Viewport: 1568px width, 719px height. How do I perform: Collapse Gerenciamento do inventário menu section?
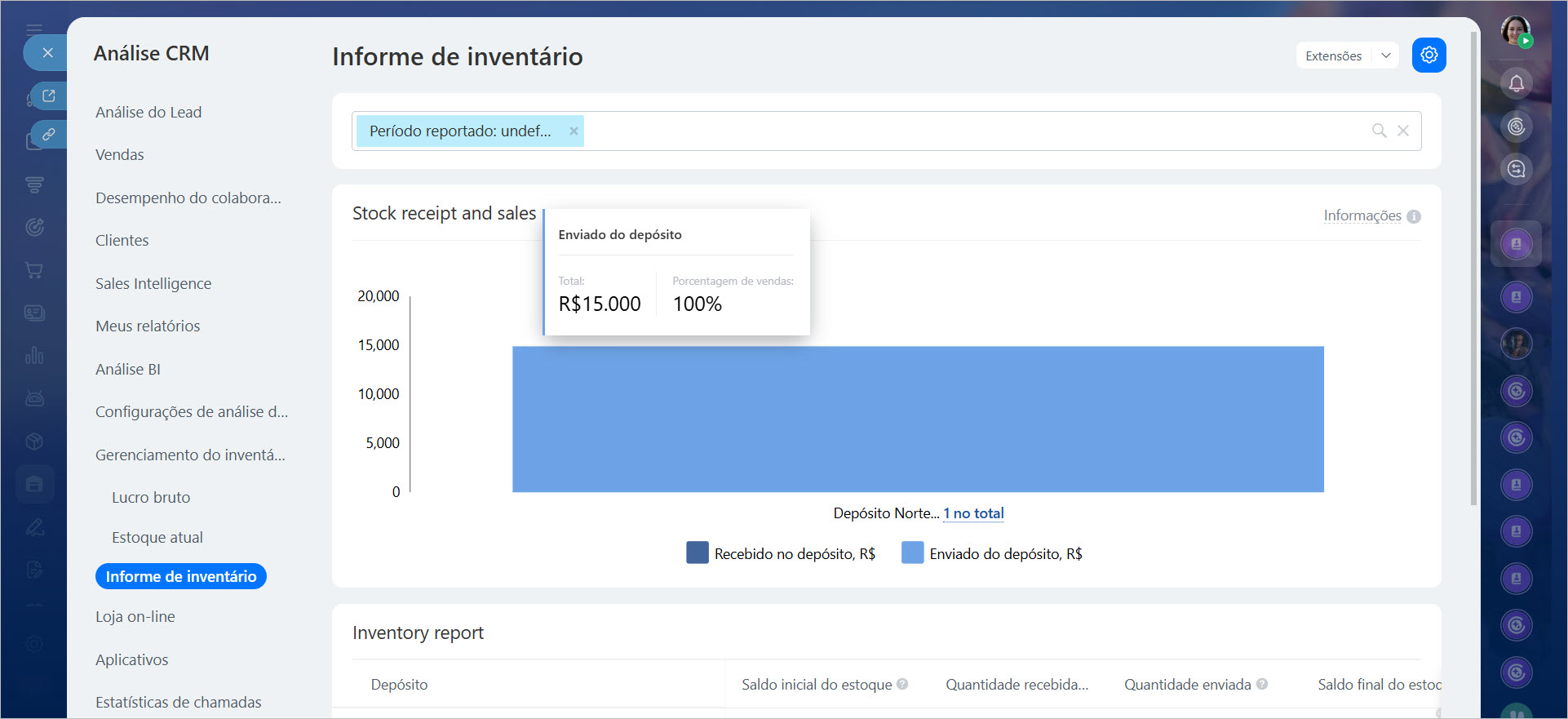click(x=190, y=455)
